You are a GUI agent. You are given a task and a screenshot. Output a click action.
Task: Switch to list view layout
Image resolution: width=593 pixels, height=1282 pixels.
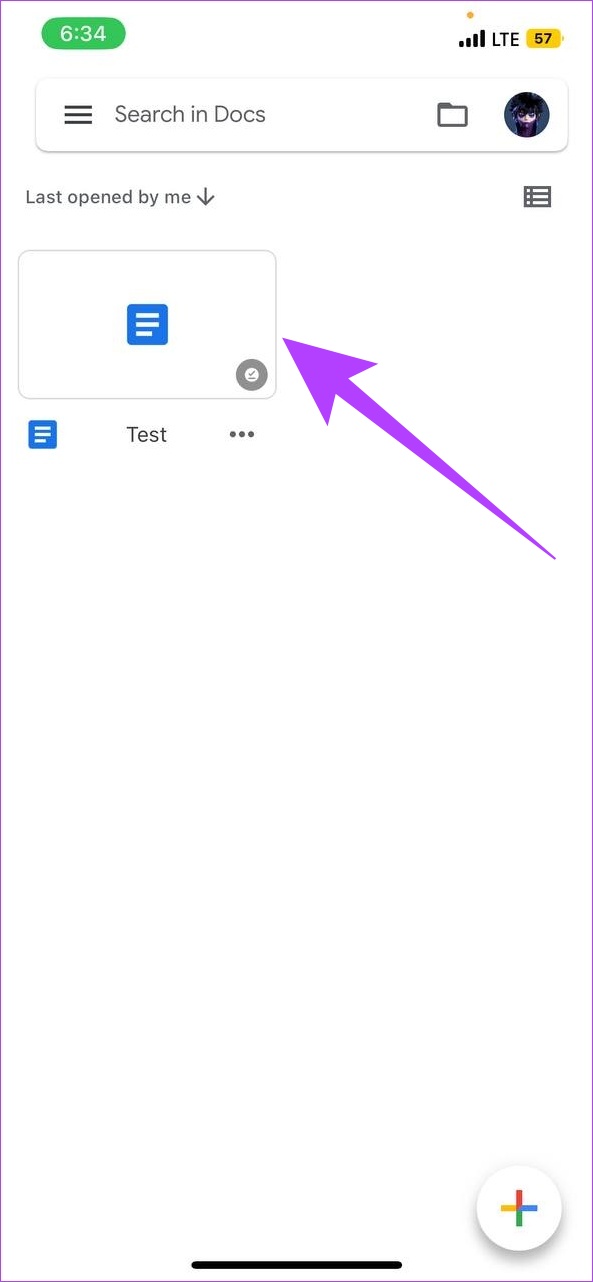point(537,197)
